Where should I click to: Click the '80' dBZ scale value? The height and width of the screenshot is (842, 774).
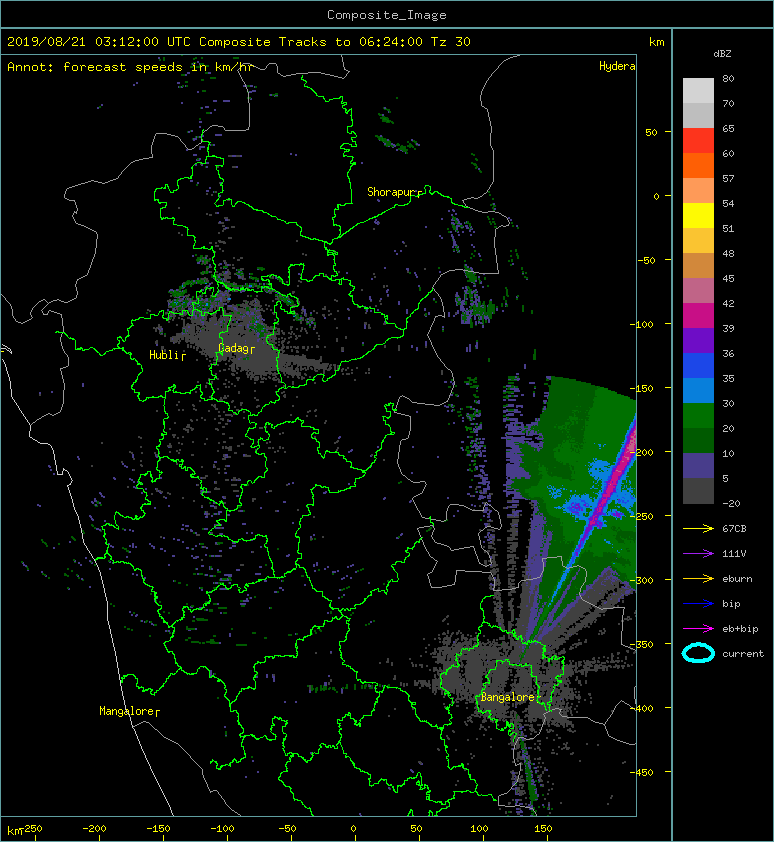pos(728,78)
